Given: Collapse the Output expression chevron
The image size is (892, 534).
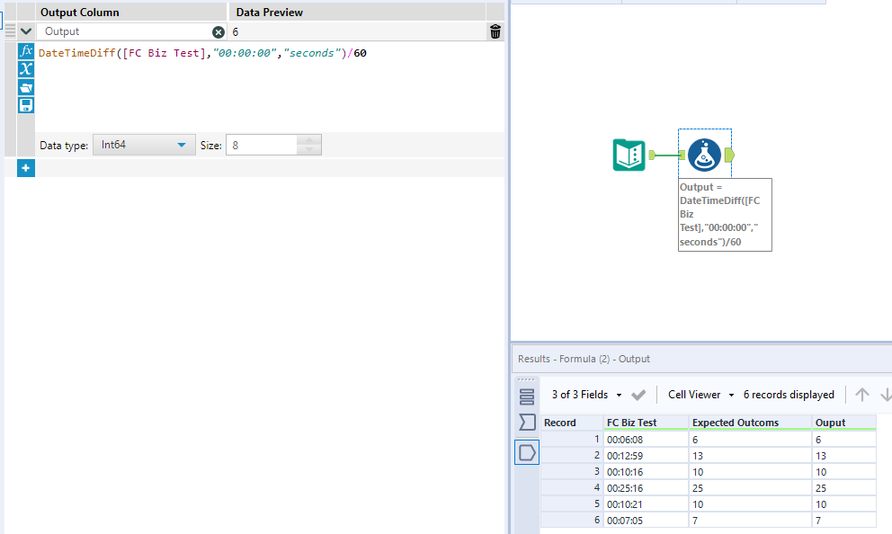Looking at the screenshot, I should pyautogui.click(x=26, y=31).
